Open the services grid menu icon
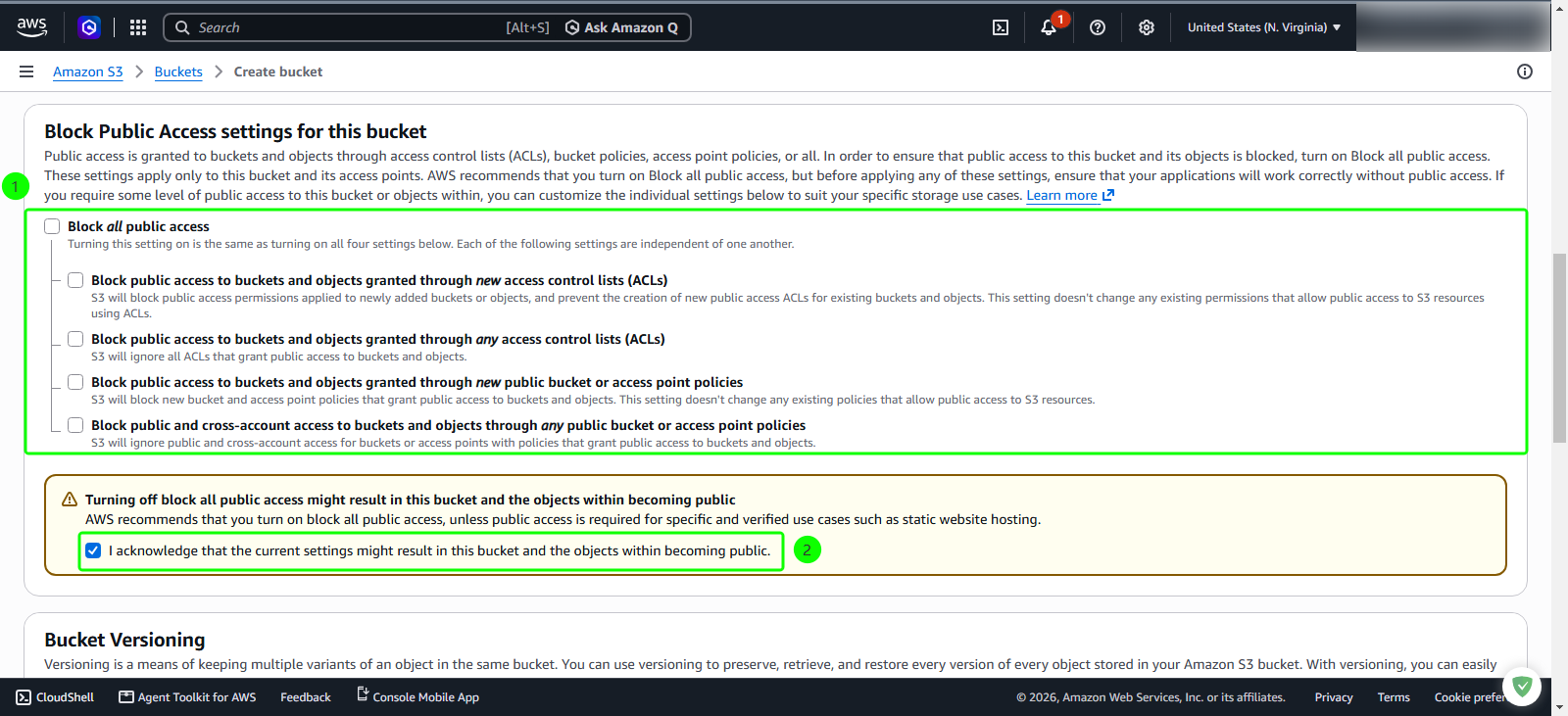The width and height of the screenshot is (1568, 716). 138,27
